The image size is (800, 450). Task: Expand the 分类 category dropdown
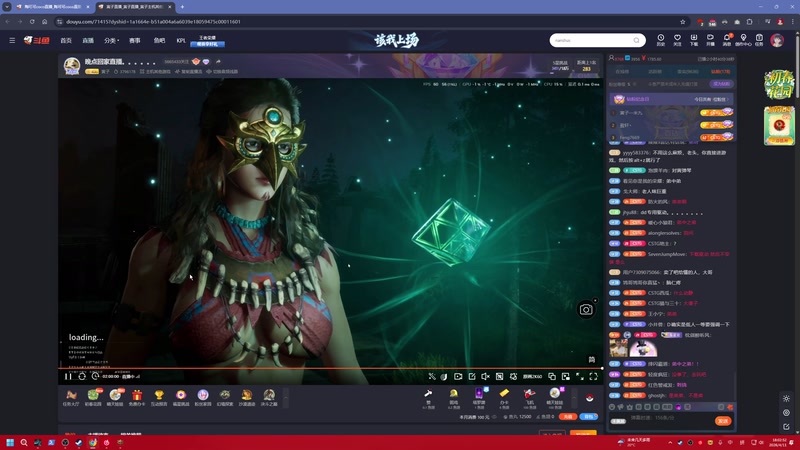[x=111, y=40]
